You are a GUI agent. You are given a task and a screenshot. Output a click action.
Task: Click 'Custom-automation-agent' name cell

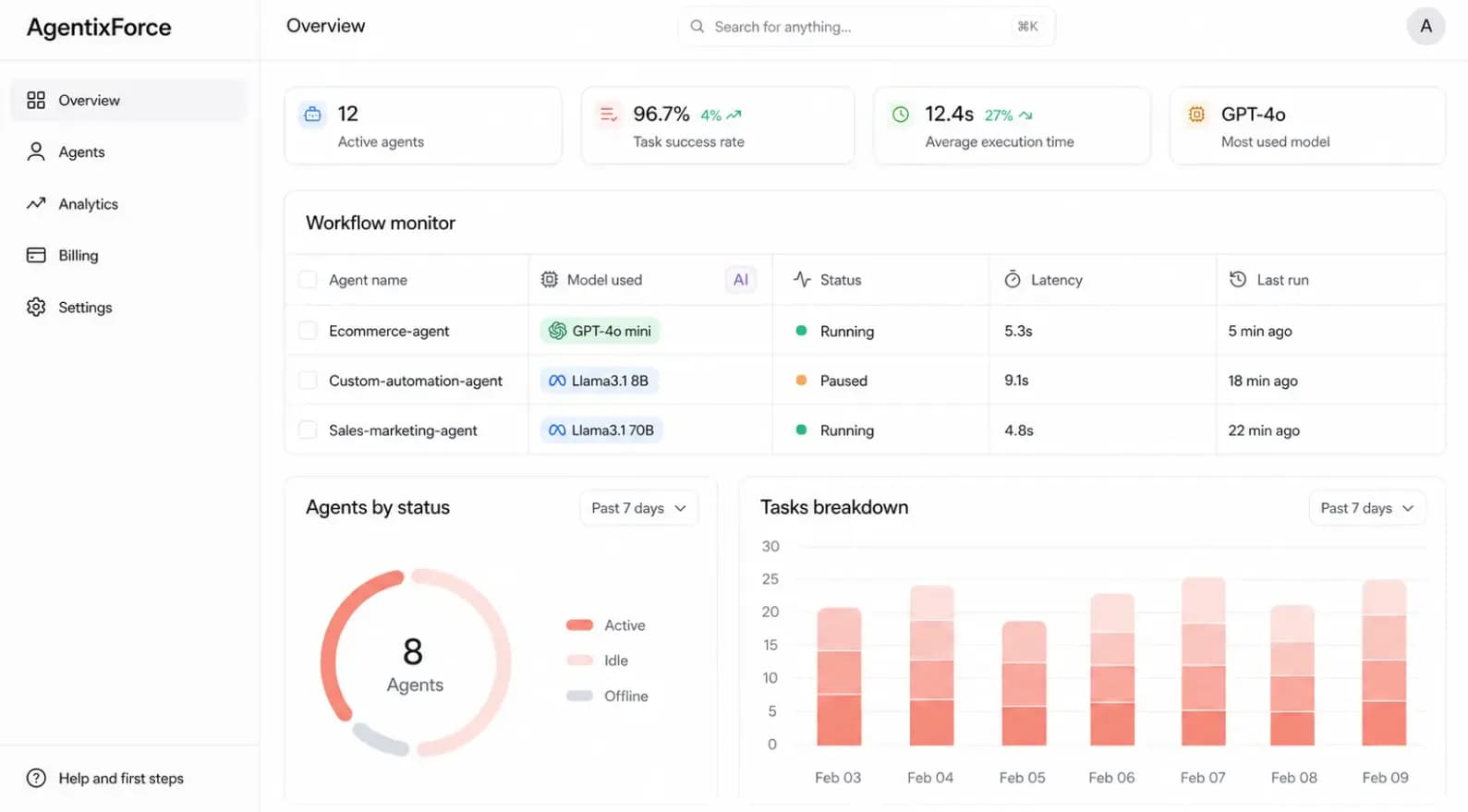point(416,381)
